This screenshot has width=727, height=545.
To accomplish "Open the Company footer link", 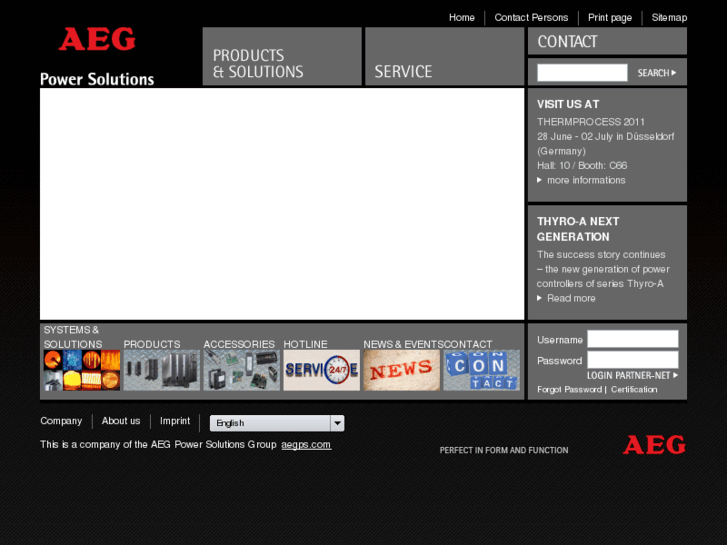I will [61, 421].
